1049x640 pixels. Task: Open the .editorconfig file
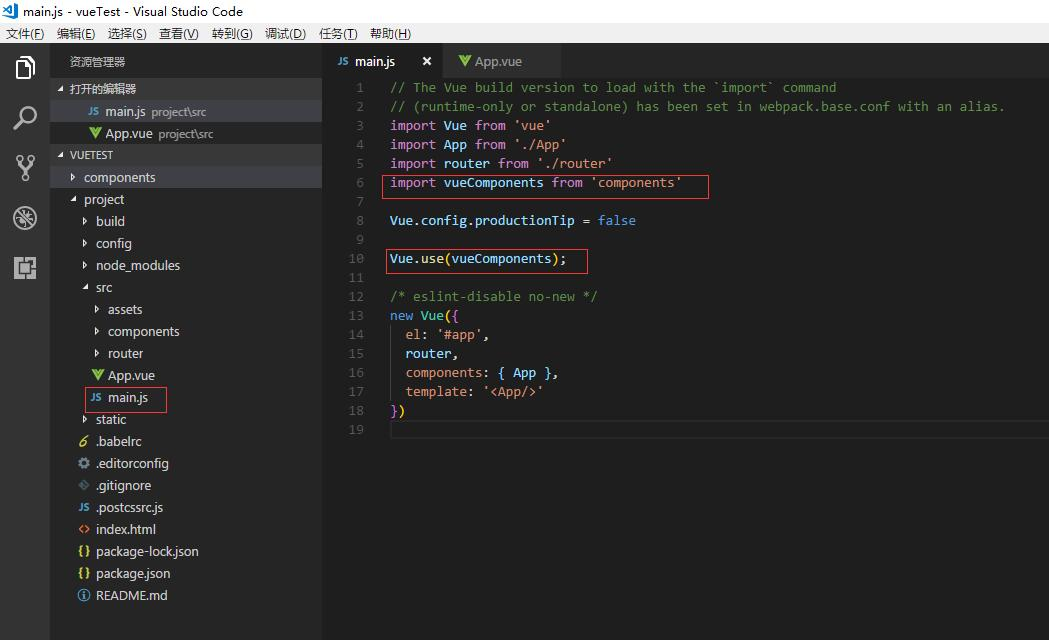186,463
